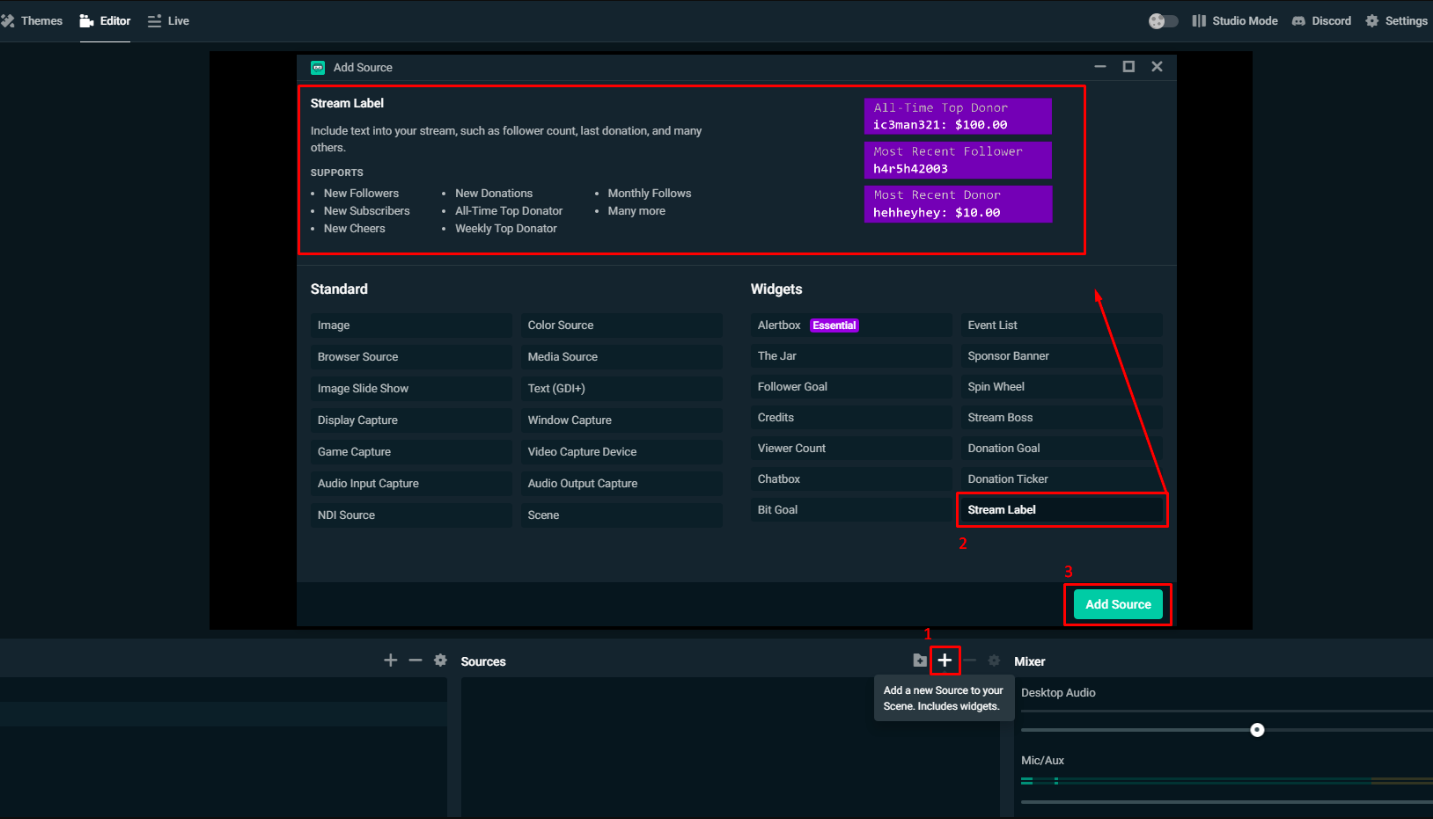Remove scene using the minus icon

coord(415,661)
